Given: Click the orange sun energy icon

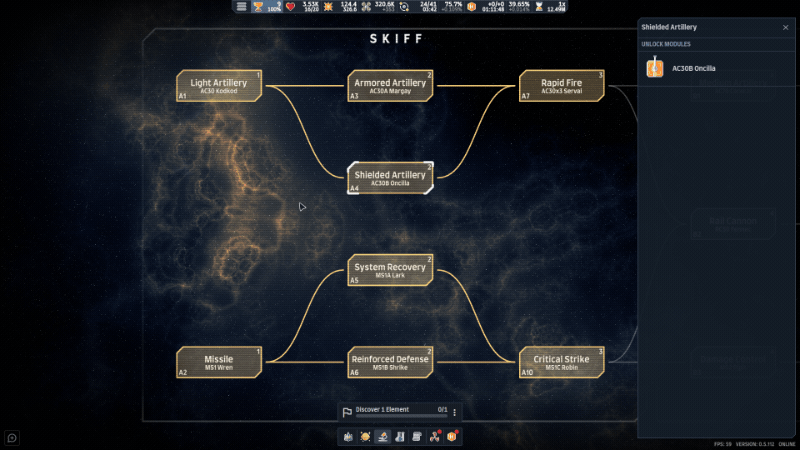Looking at the screenshot, I should pos(328,7).
